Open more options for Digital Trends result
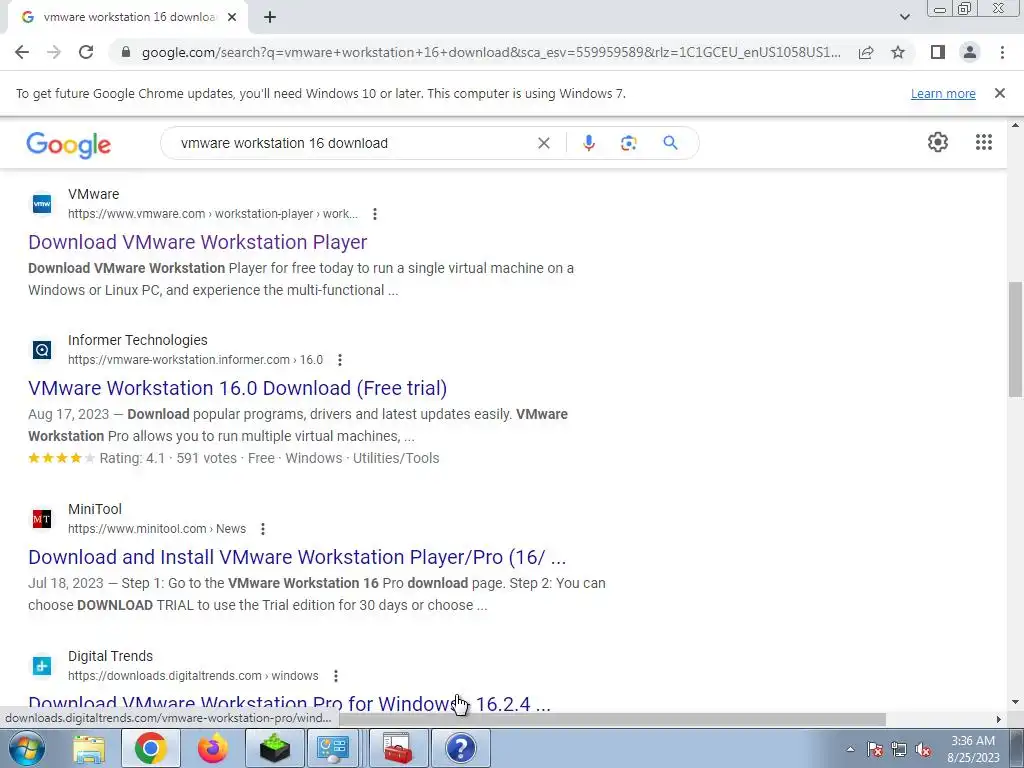Image resolution: width=1024 pixels, height=768 pixels. [x=336, y=676]
